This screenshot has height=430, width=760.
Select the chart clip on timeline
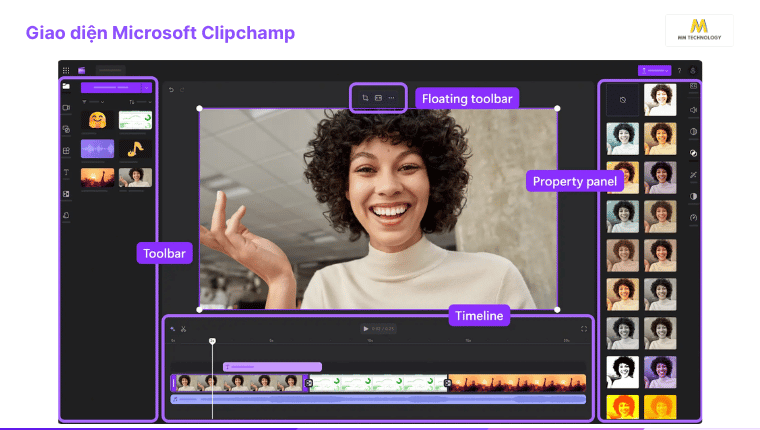coord(378,383)
